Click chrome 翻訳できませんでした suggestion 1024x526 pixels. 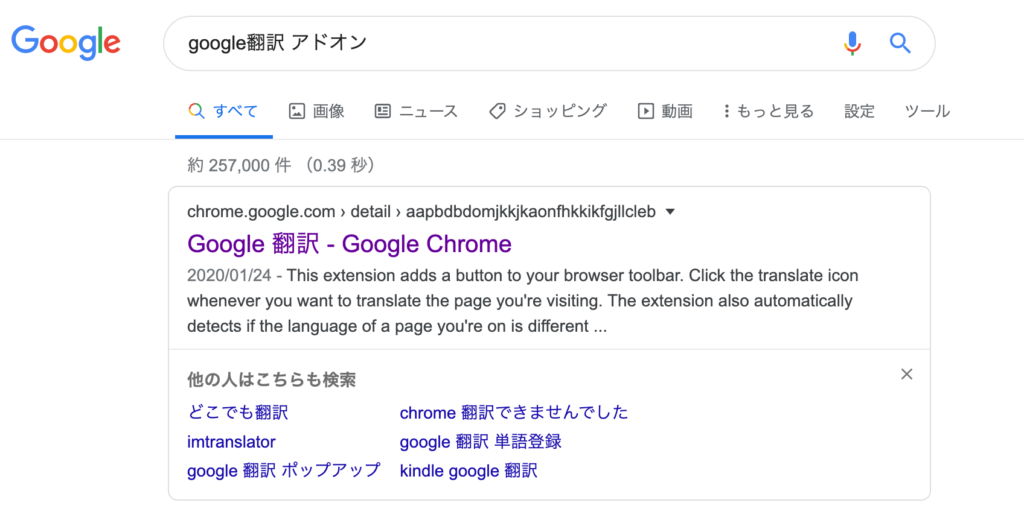coord(514,412)
